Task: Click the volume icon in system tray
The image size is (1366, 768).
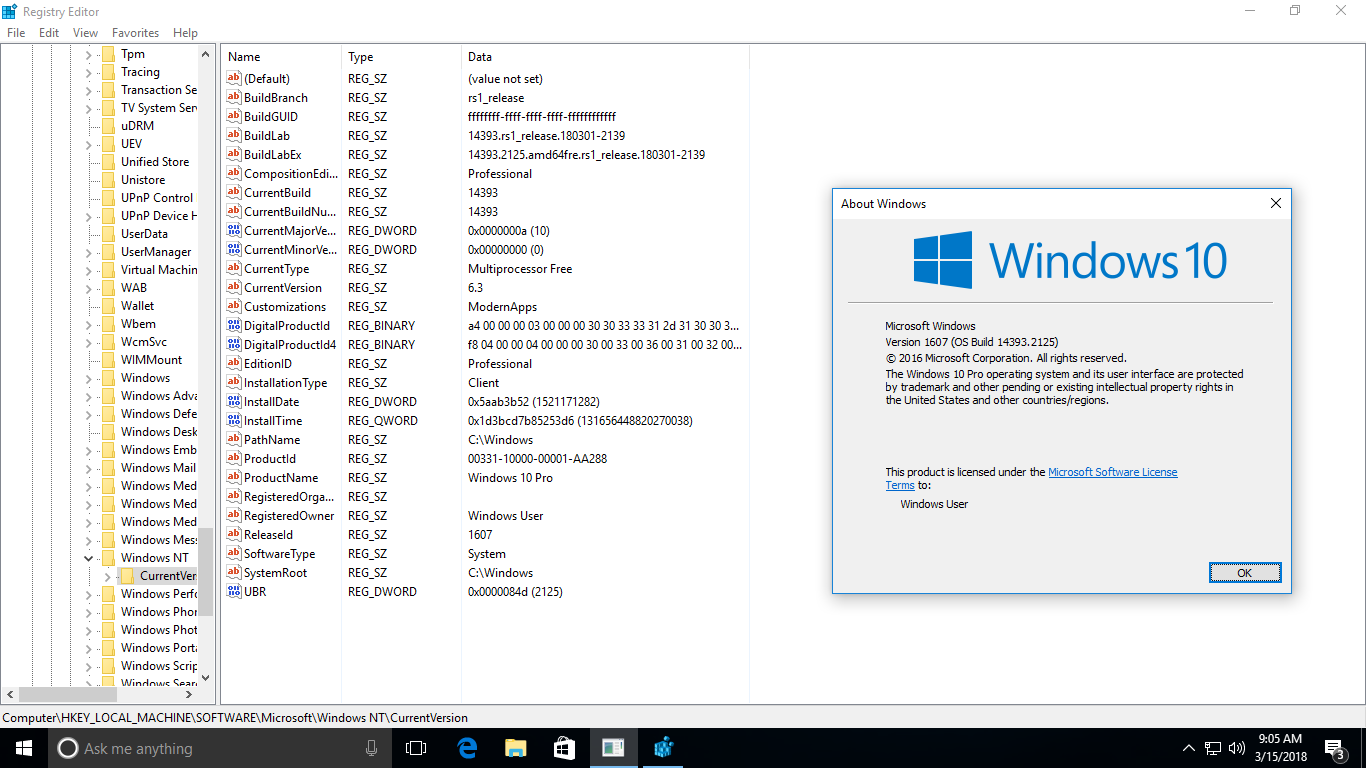Action: coord(1237,748)
